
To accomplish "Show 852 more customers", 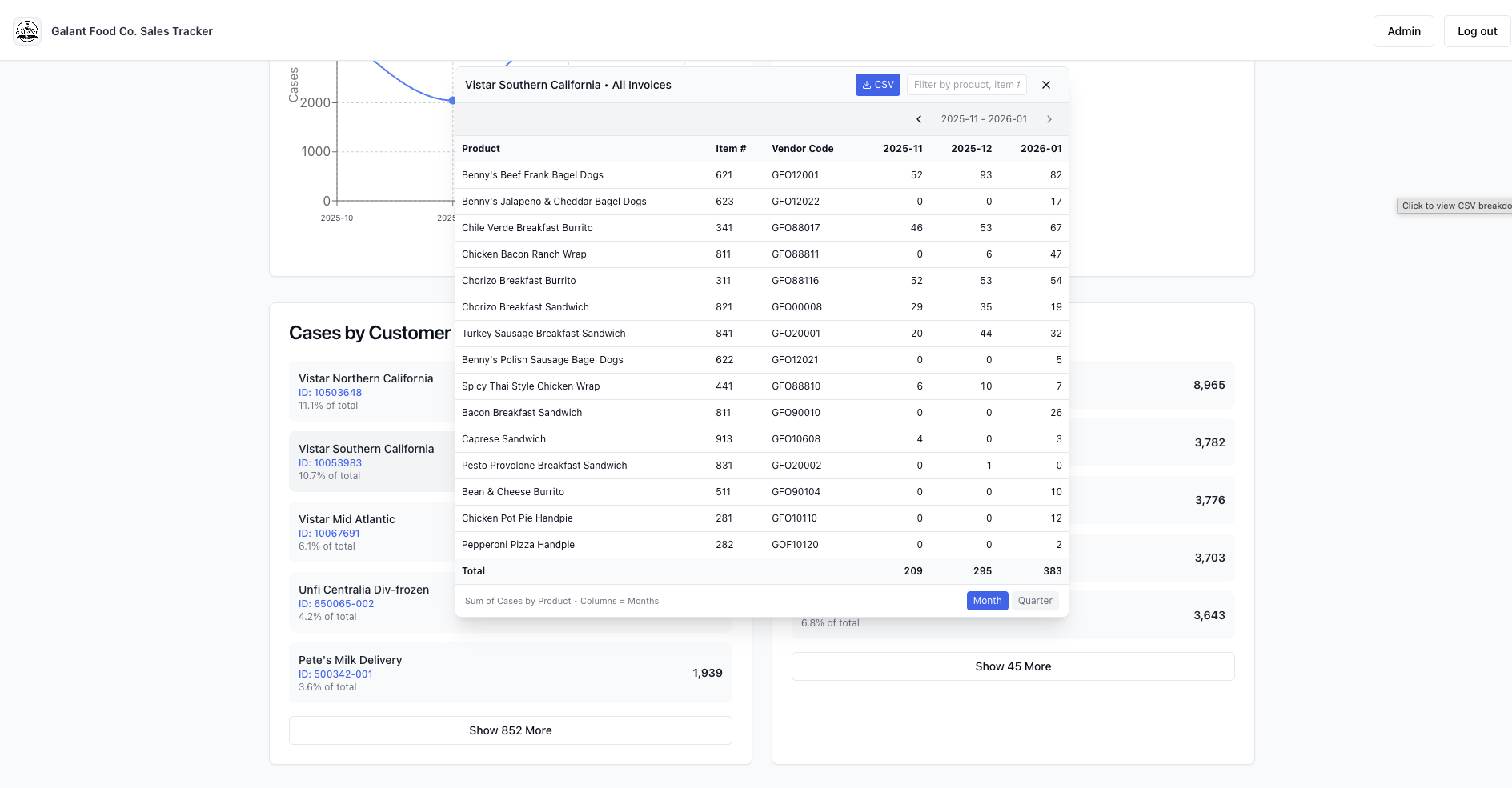I will (x=511, y=730).
